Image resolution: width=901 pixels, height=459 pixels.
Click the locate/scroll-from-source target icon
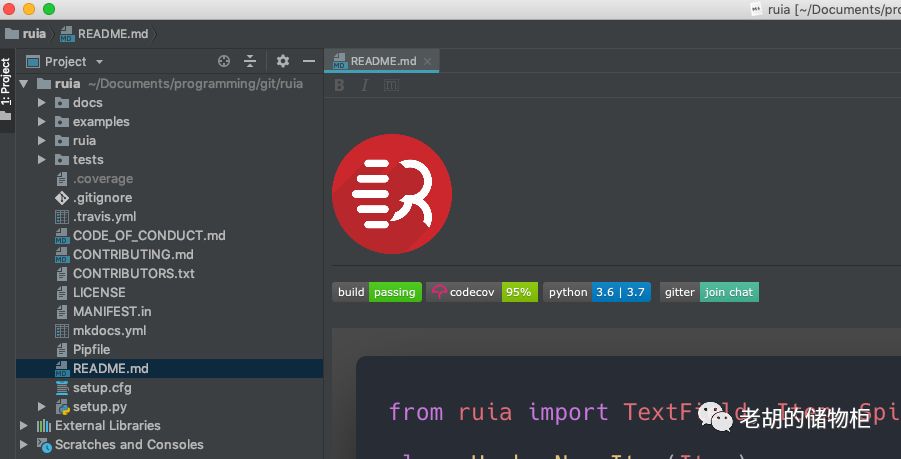click(x=224, y=61)
